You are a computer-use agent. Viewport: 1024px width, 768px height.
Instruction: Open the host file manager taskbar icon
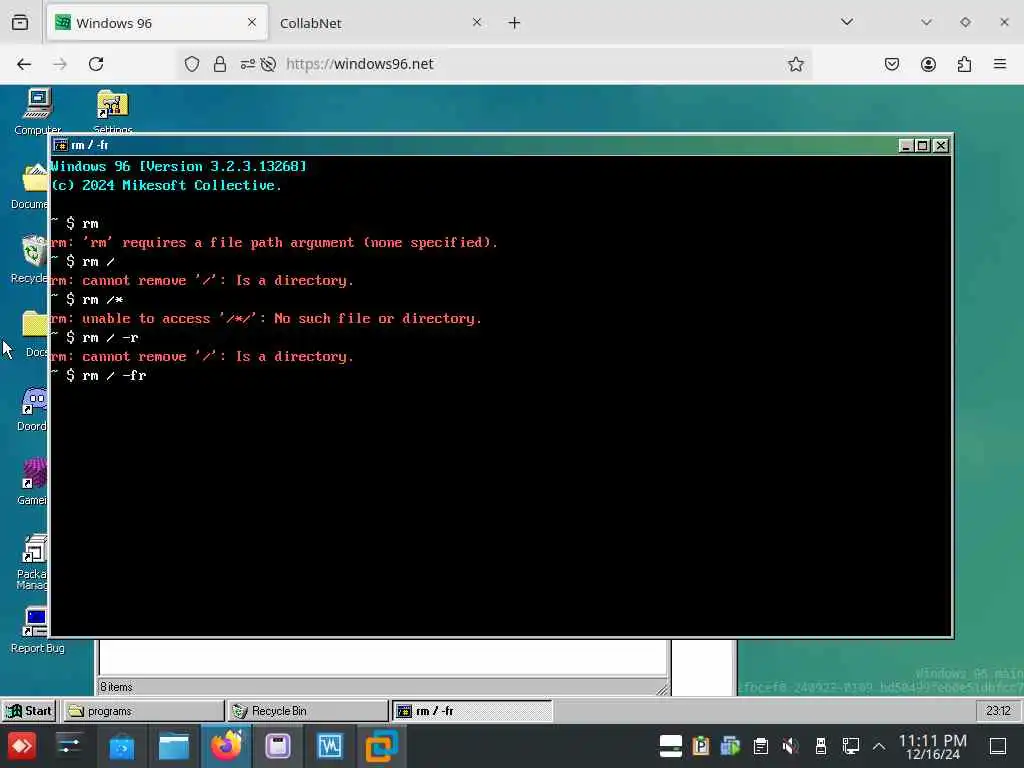[174, 746]
